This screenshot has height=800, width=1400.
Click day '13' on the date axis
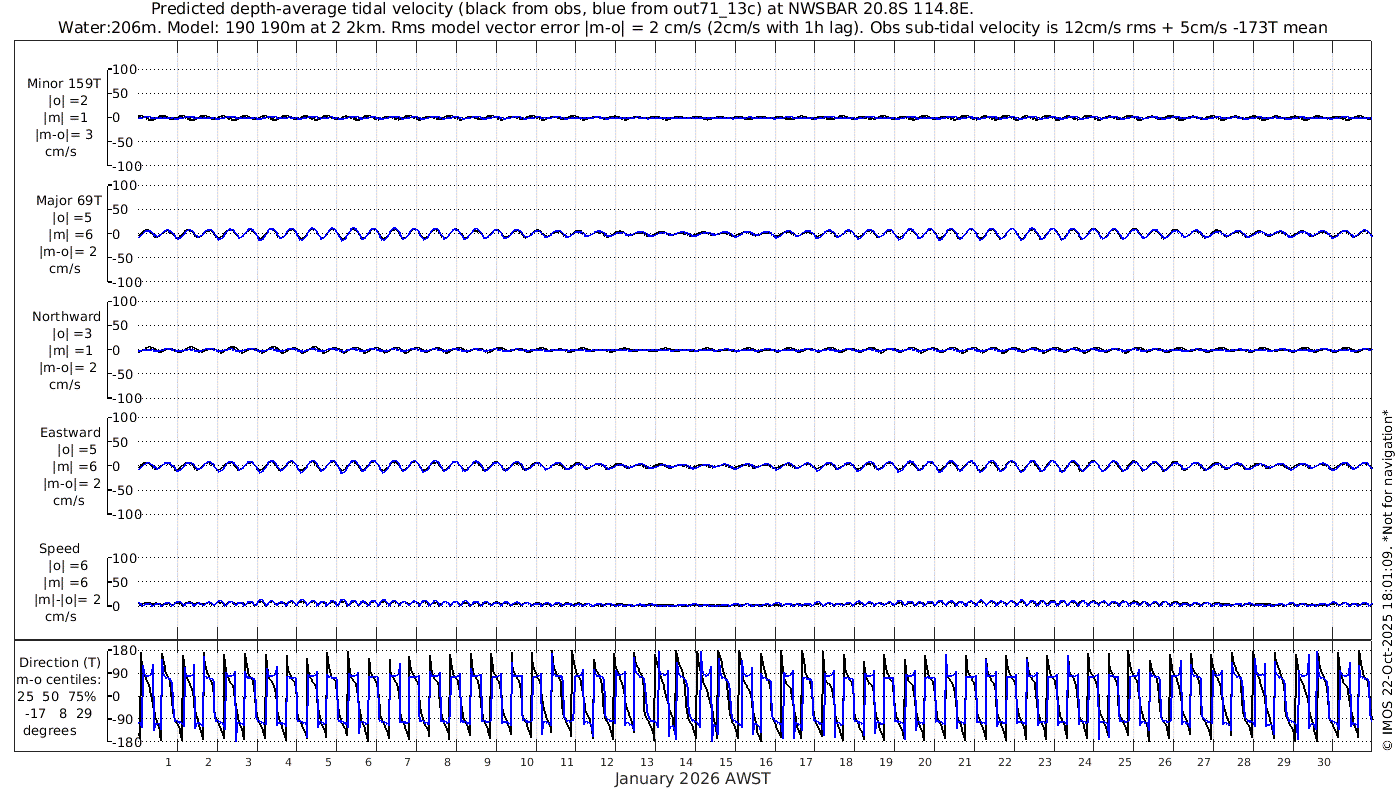tap(646, 762)
